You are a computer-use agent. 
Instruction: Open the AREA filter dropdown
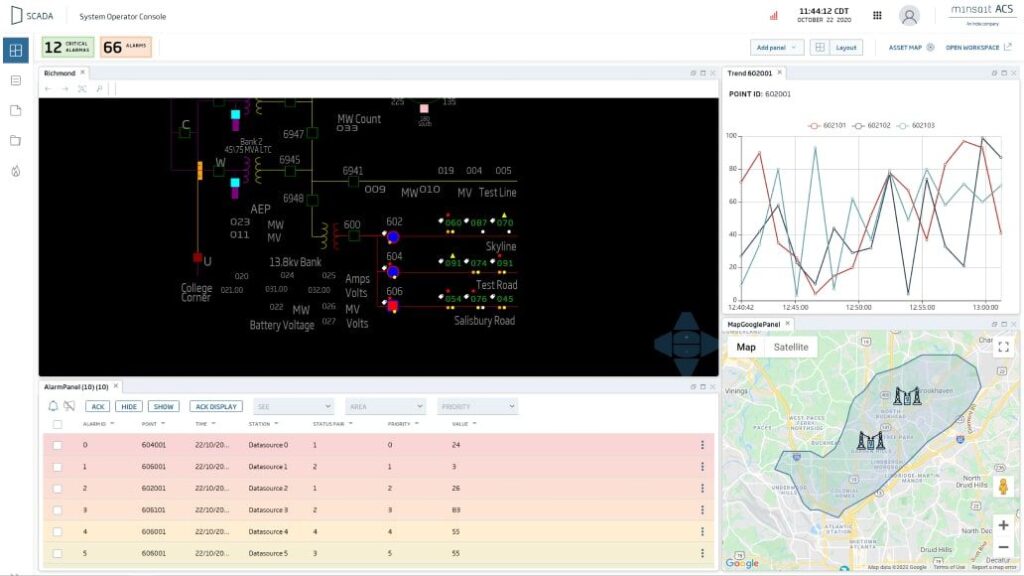click(385, 407)
